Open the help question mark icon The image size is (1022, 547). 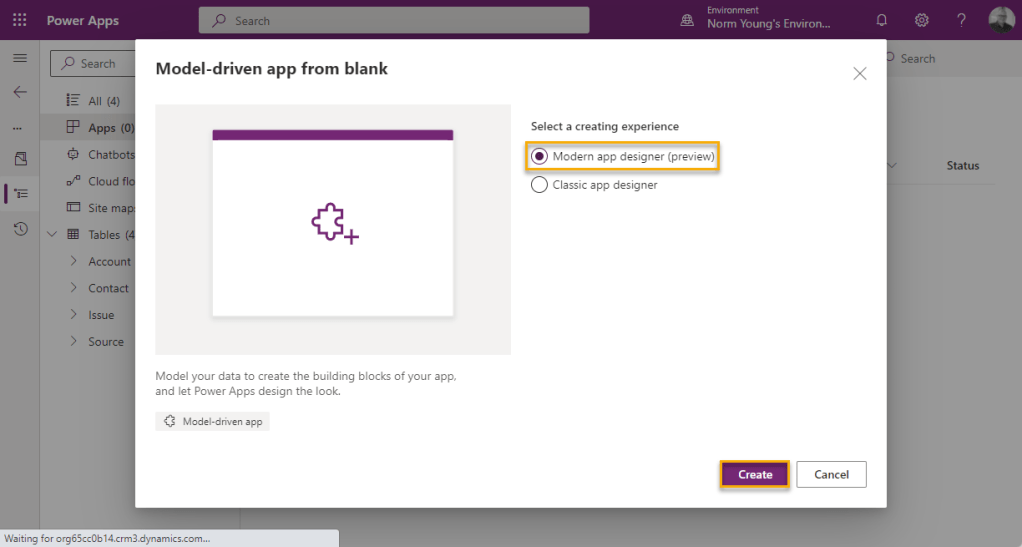point(961,20)
